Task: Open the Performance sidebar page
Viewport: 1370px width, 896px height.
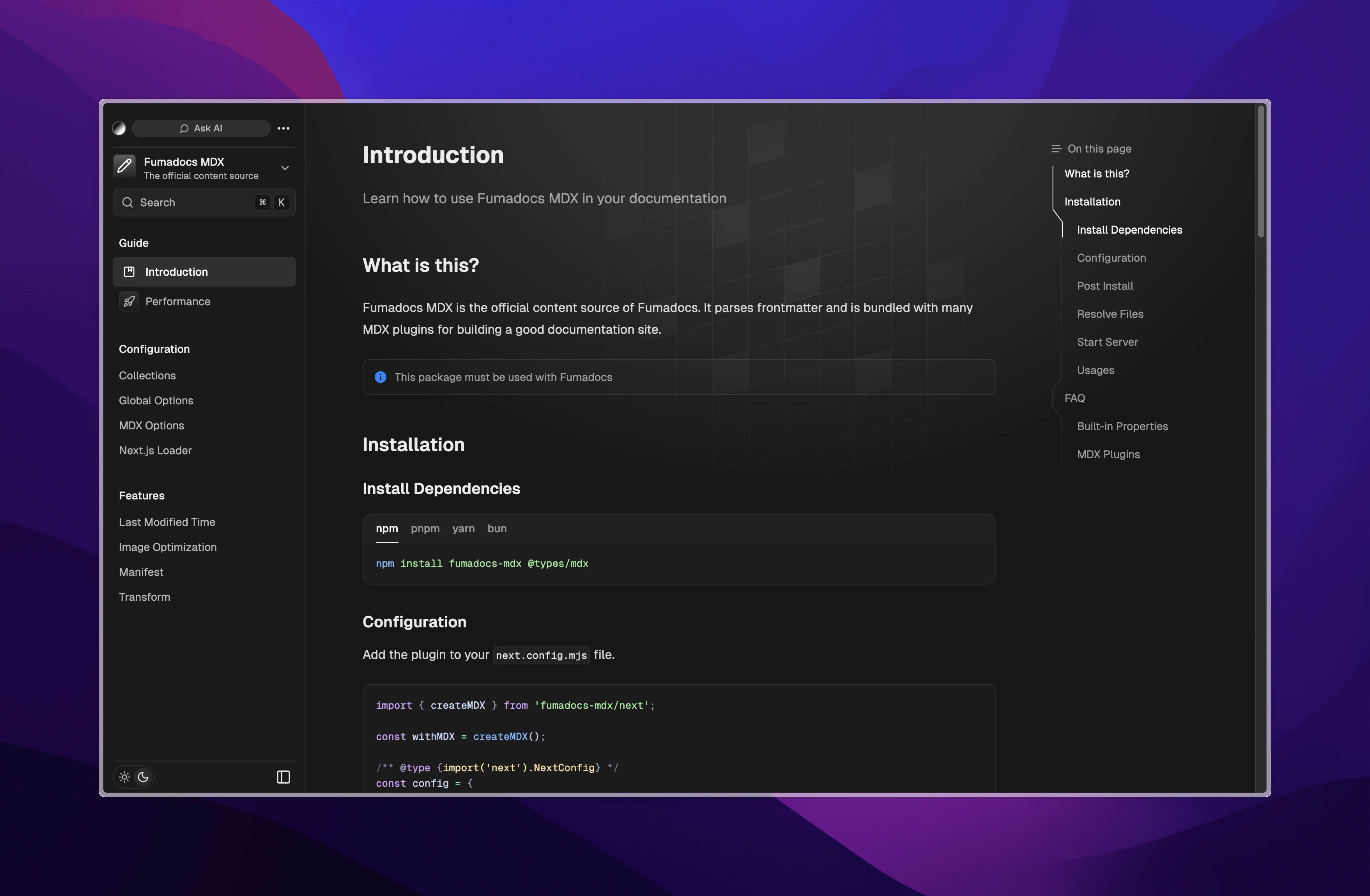Action: pyautogui.click(x=204, y=302)
